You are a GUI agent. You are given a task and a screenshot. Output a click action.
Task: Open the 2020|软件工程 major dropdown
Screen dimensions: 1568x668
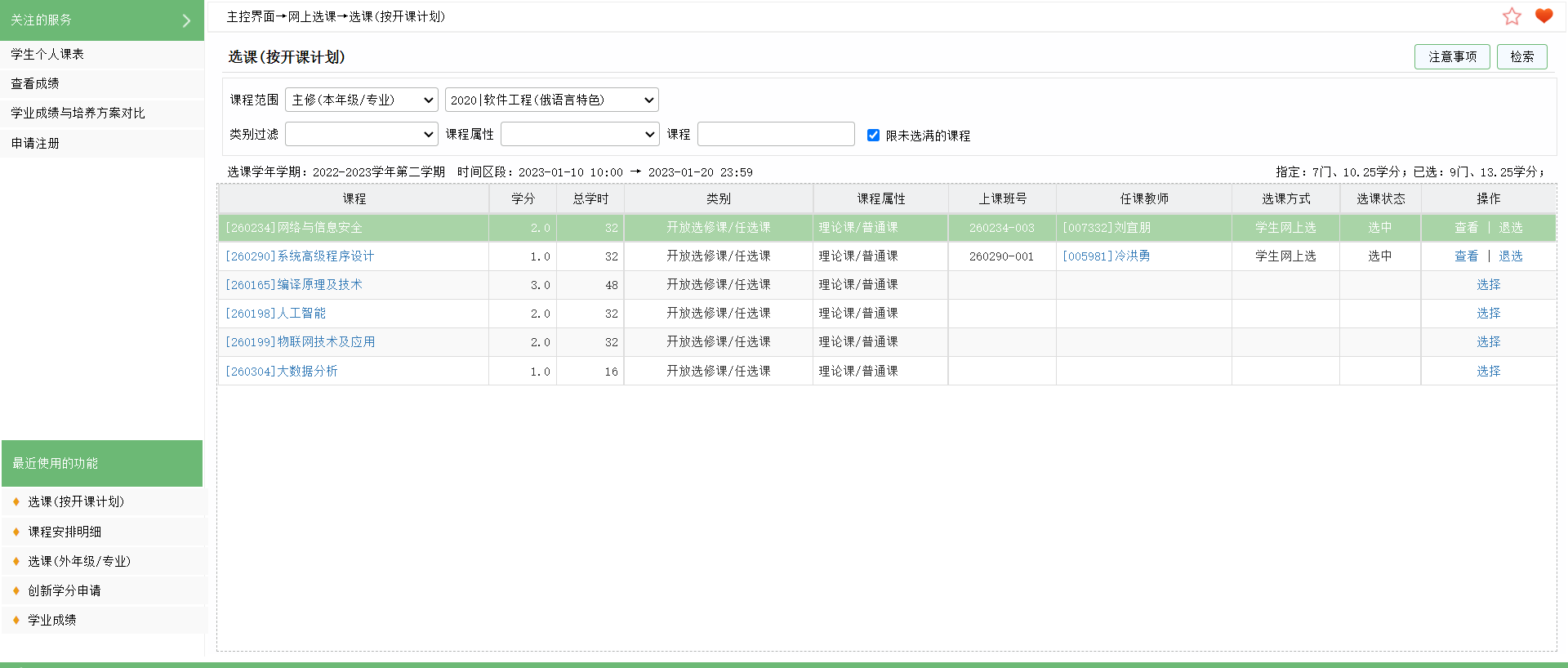(x=552, y=100)
